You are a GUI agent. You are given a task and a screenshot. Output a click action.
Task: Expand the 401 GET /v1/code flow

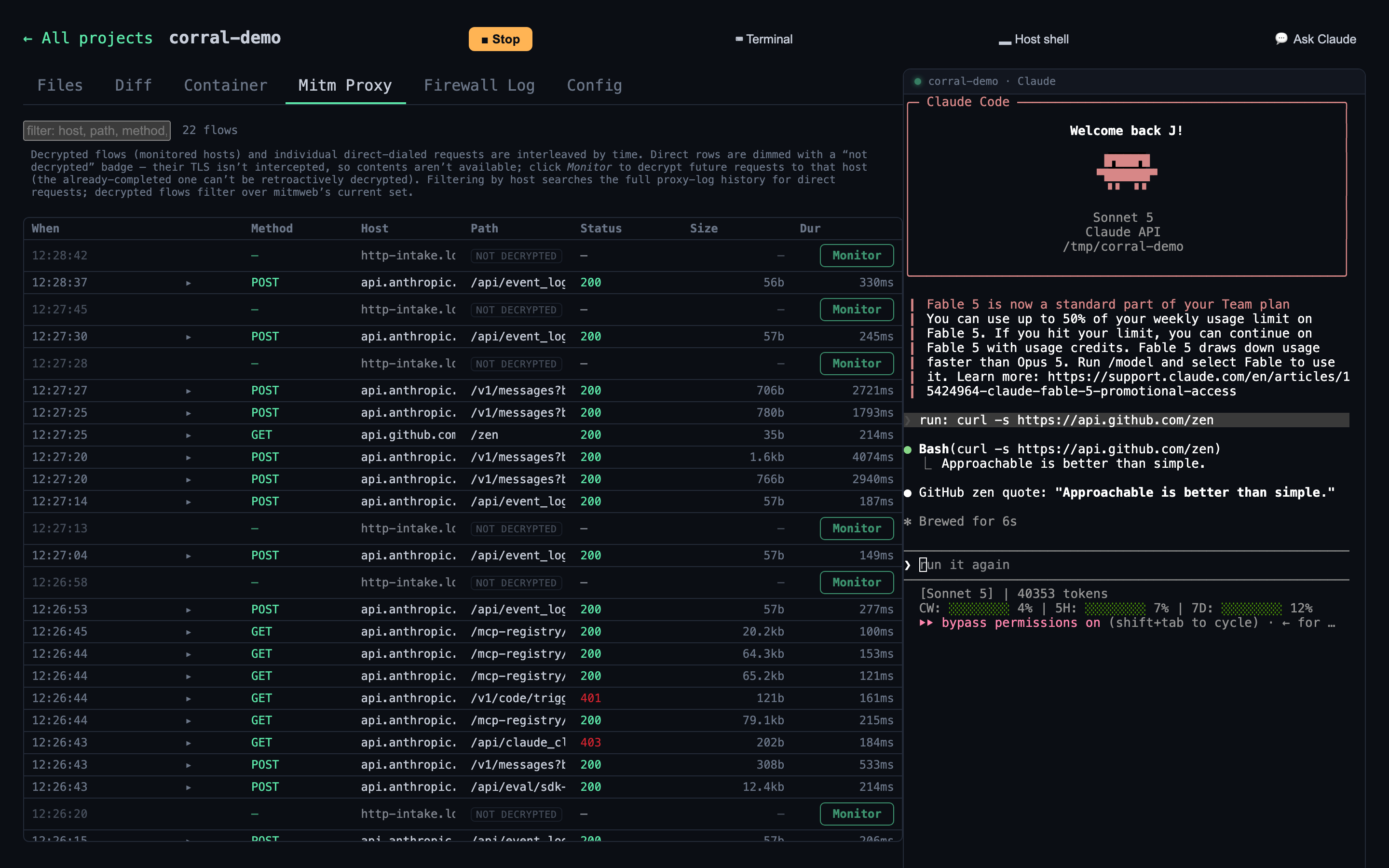[188, 699]
